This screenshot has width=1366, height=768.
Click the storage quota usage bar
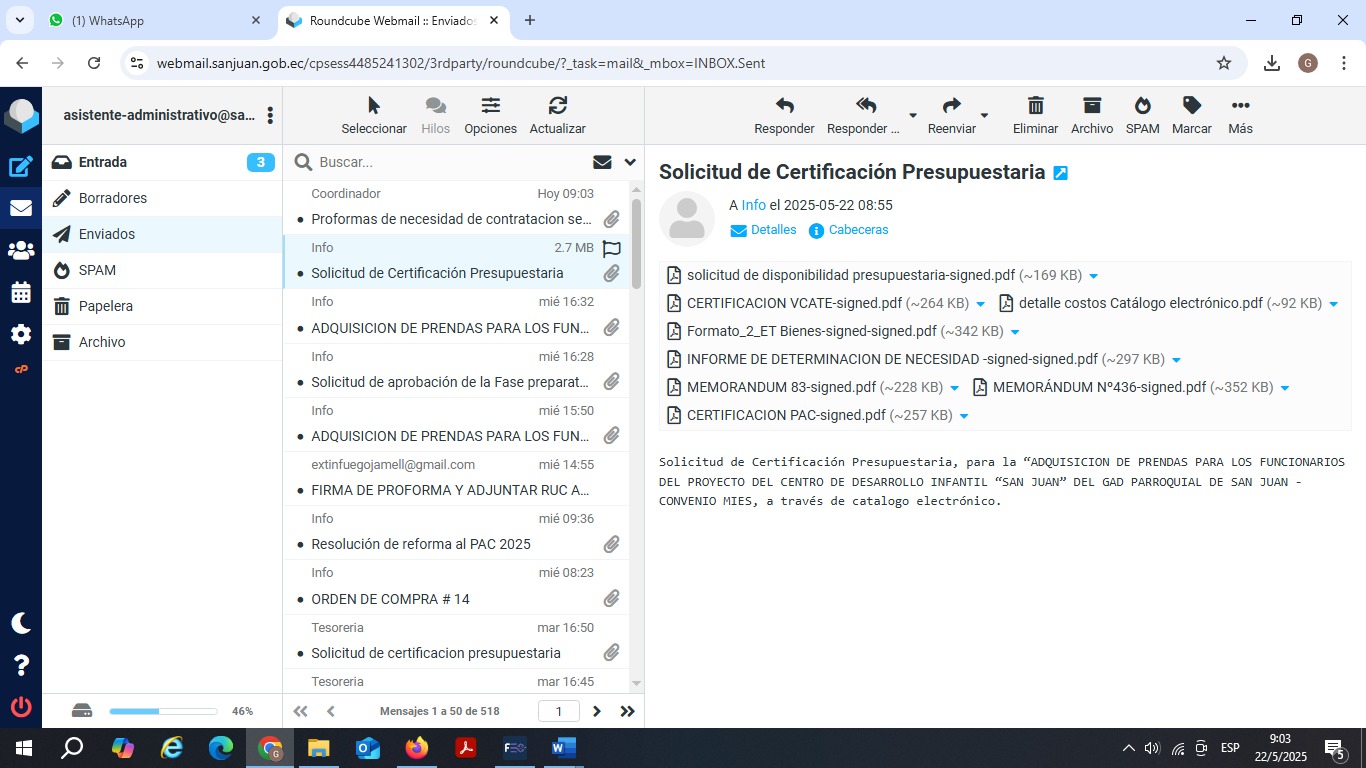[x=163, y=711]
